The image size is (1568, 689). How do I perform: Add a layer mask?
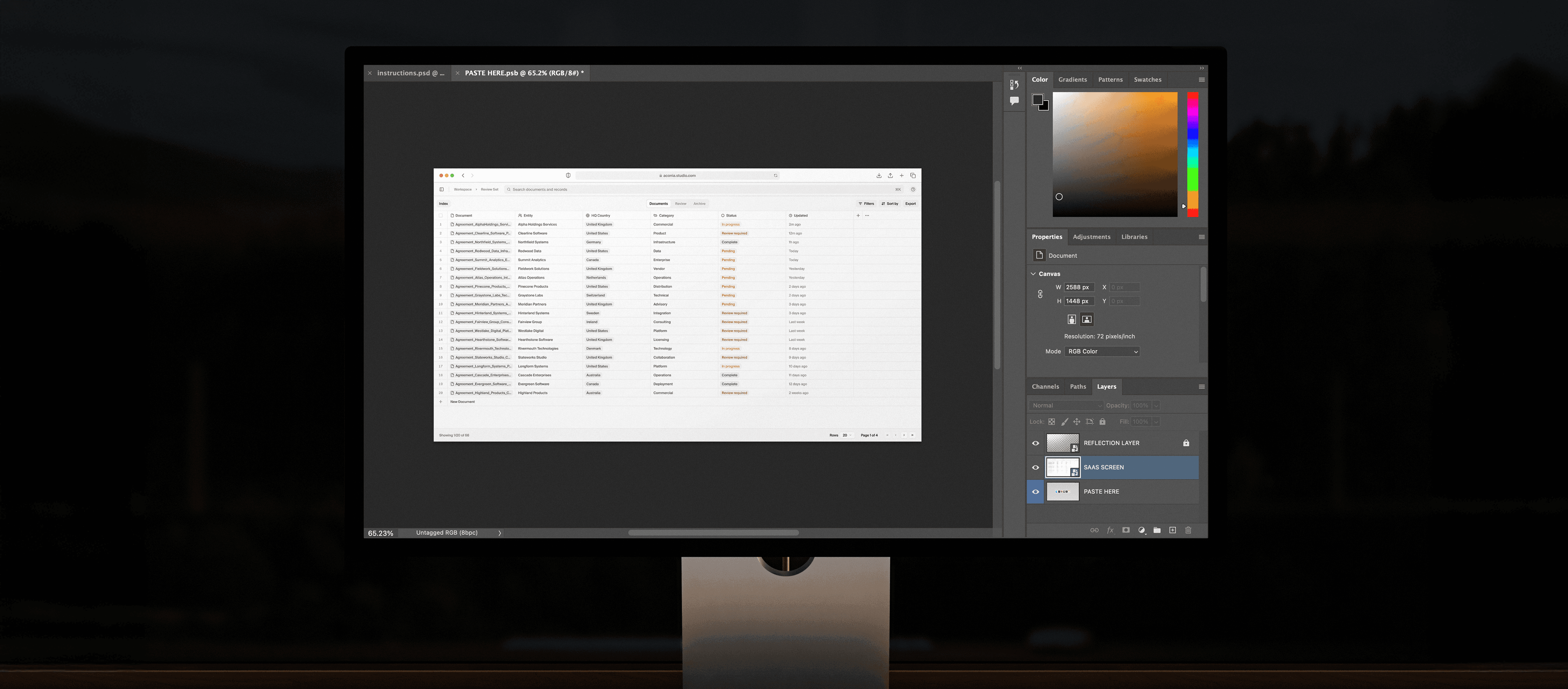(x=1126, y=530)
